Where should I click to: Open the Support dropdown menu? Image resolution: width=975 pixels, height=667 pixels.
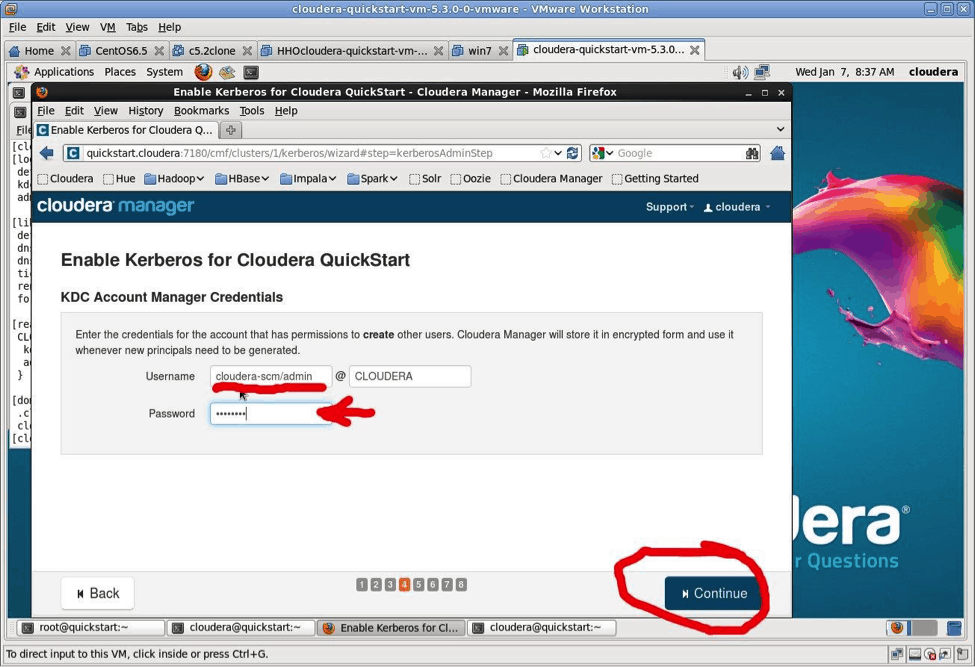(x=669, y=207)
